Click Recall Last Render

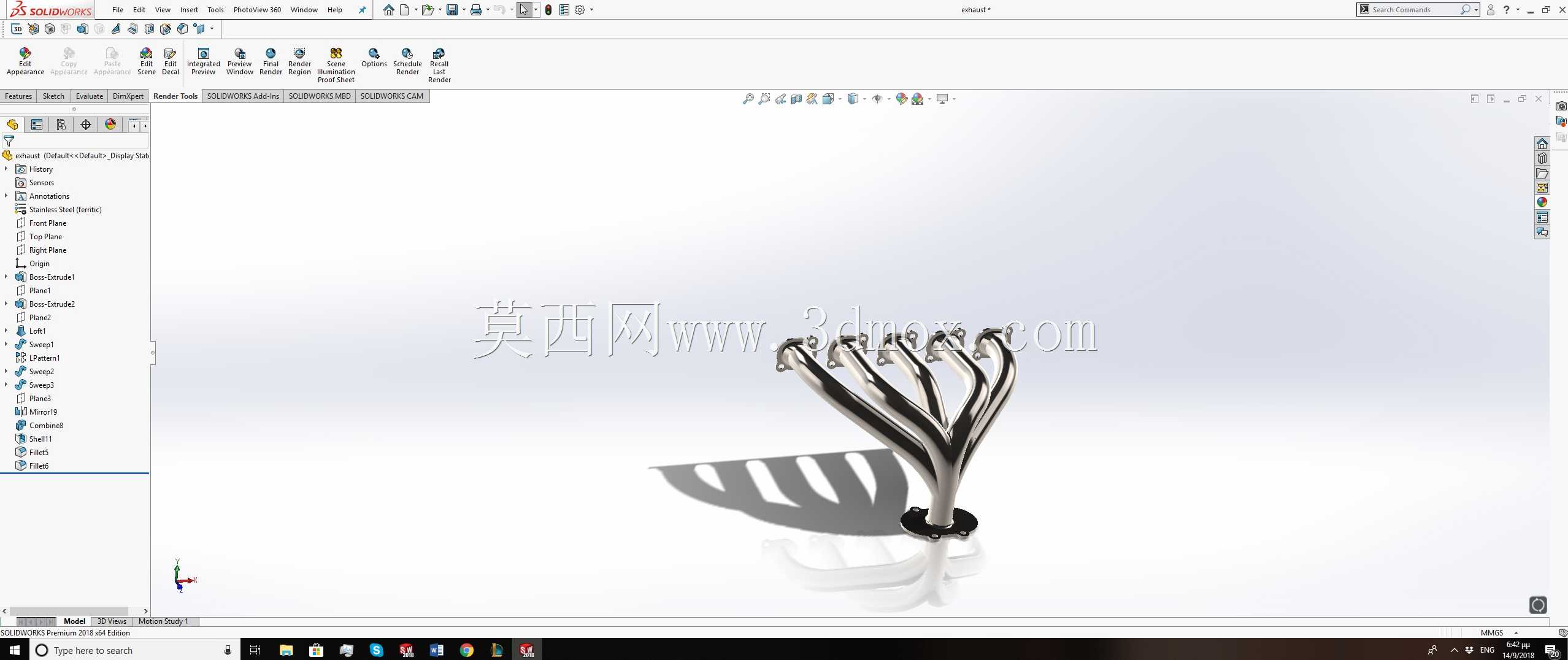tap(439, 65)
